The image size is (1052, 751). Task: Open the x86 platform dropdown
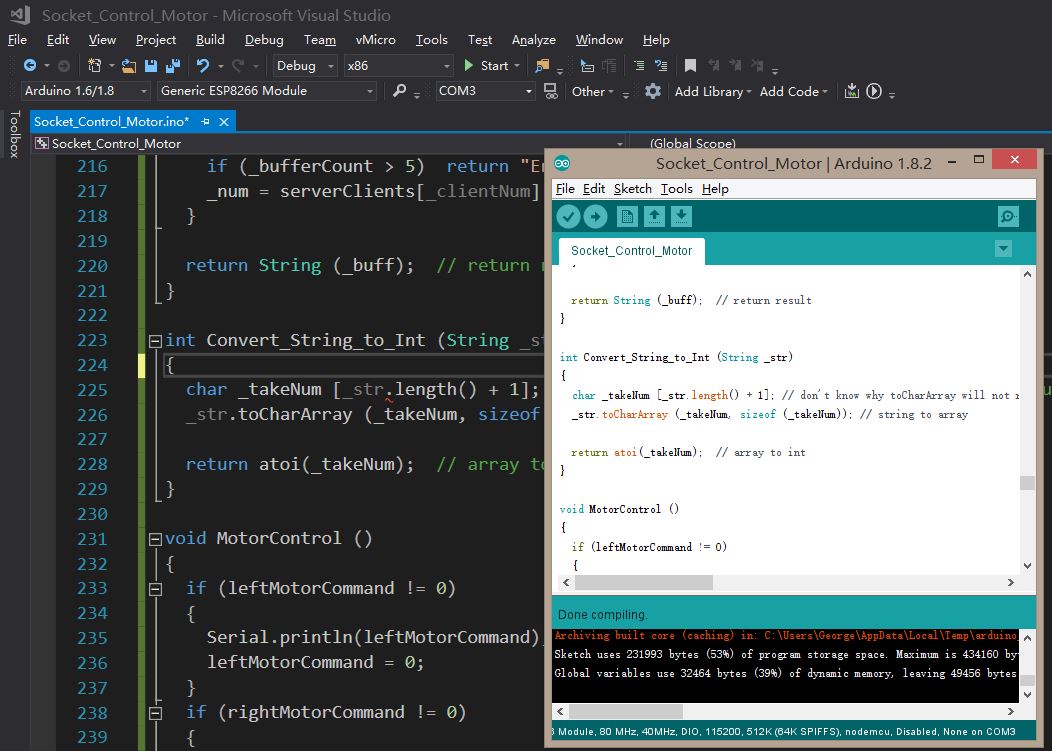click(x=399, y=65)
